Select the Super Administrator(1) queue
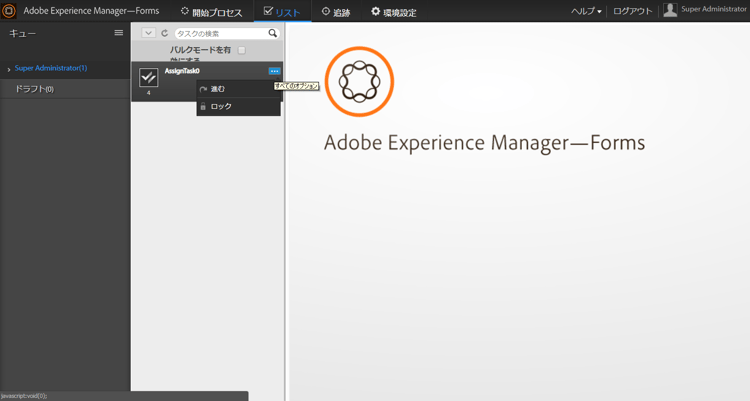 coord(51,68)
